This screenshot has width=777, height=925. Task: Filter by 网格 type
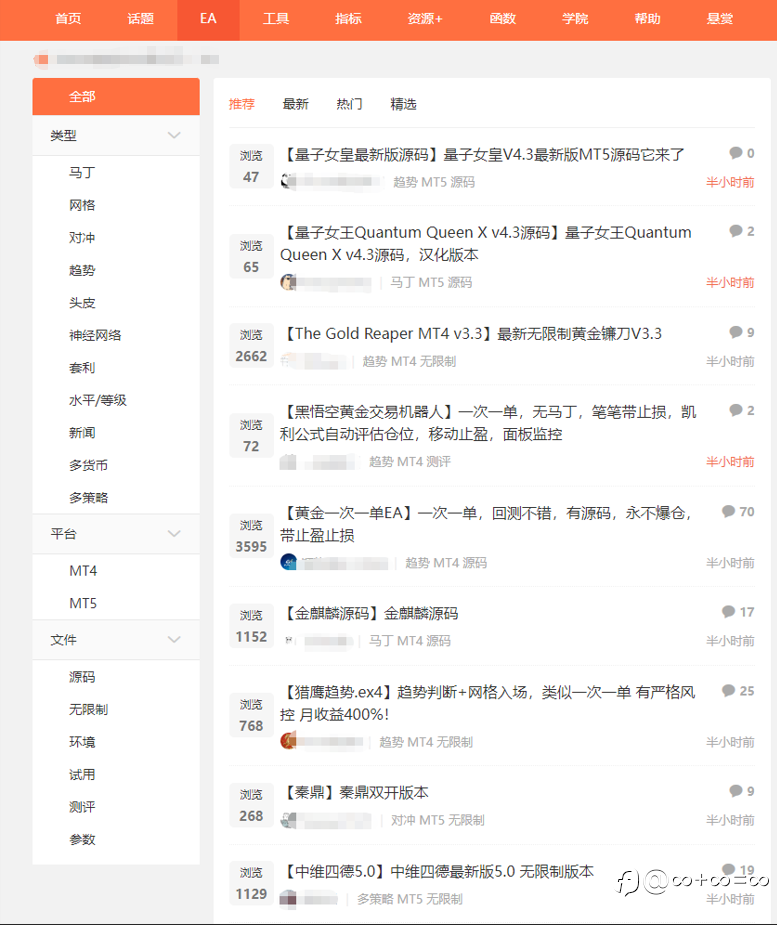pyautogui.click(x=82, y=205)
